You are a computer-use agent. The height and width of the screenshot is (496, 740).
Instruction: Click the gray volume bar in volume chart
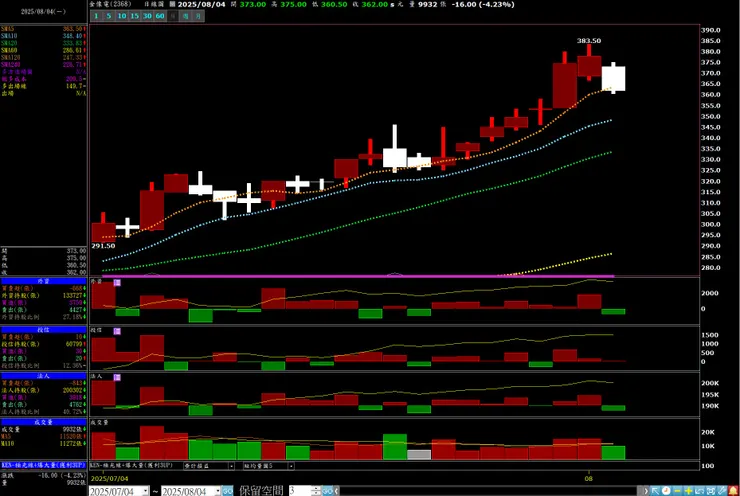(419, 455)
